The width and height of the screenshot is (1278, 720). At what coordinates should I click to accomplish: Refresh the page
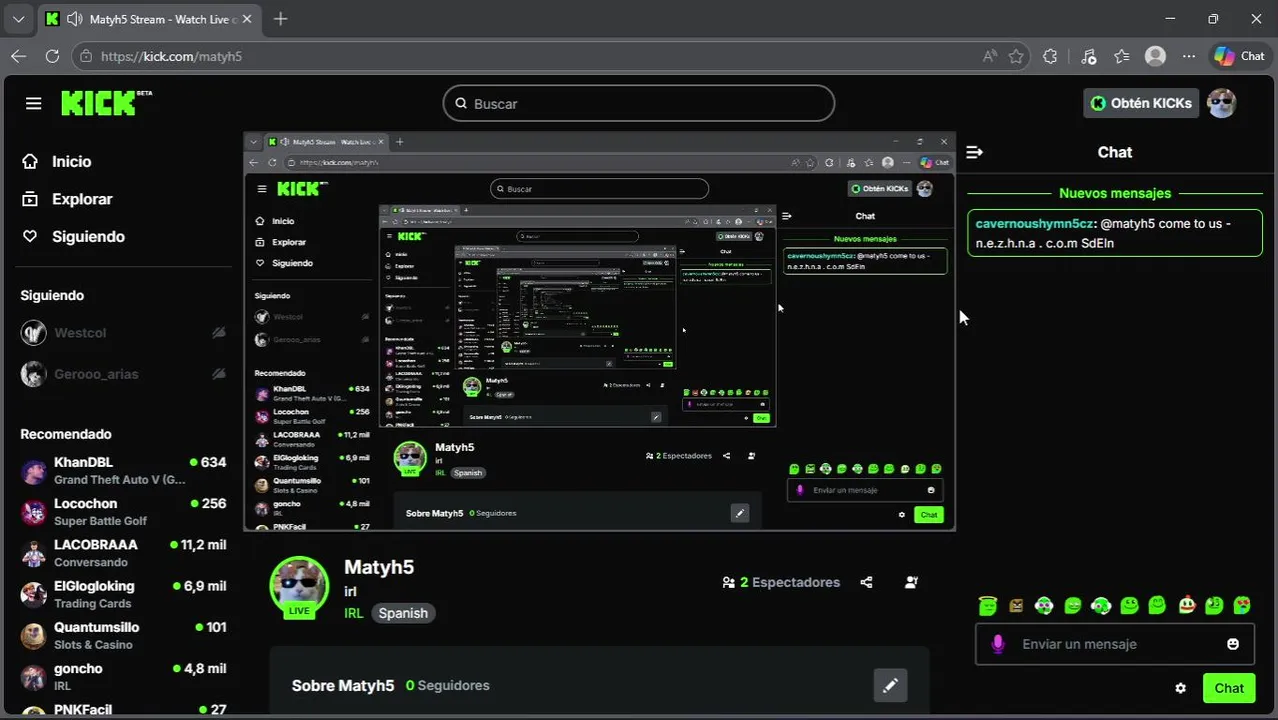[52, 56]
